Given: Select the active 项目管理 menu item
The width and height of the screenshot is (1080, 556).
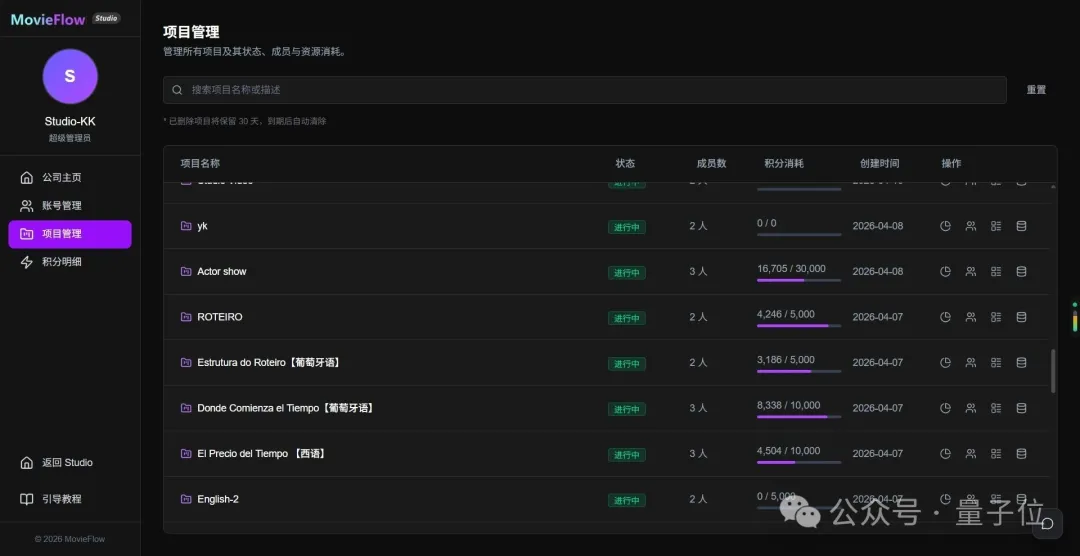Looking at the screenshot, I should tap(70, 234).
